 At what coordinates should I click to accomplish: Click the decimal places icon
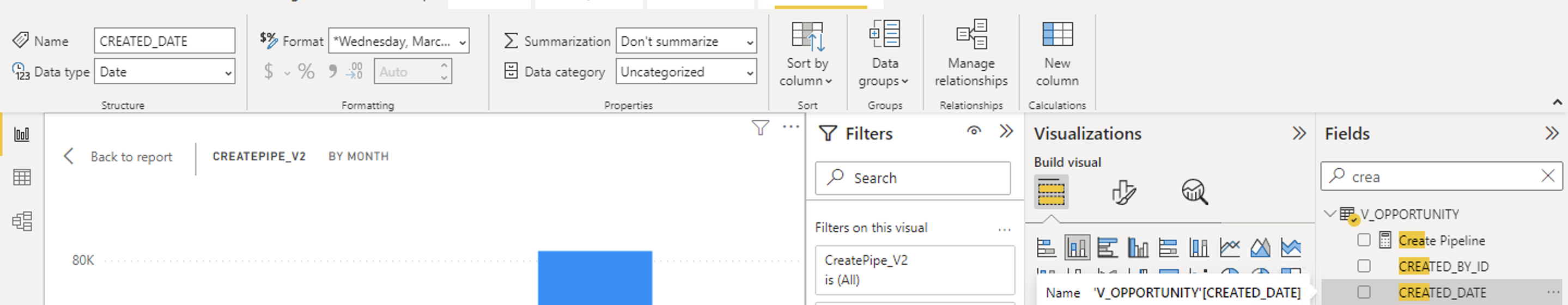[354, 72]
